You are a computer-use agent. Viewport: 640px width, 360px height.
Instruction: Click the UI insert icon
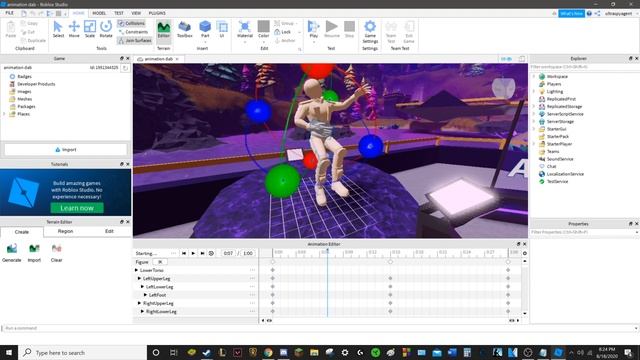[x=222, y=29]
